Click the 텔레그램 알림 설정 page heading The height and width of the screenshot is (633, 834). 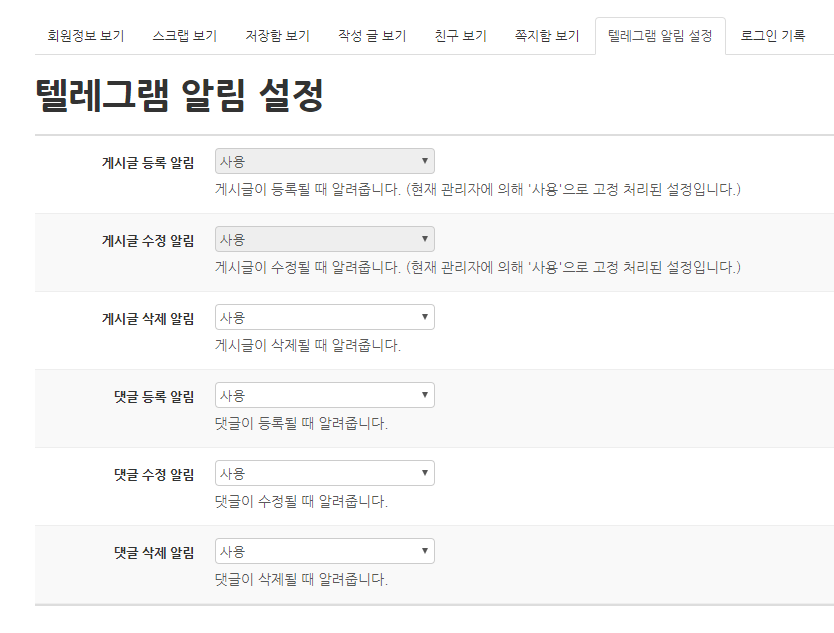179,95
